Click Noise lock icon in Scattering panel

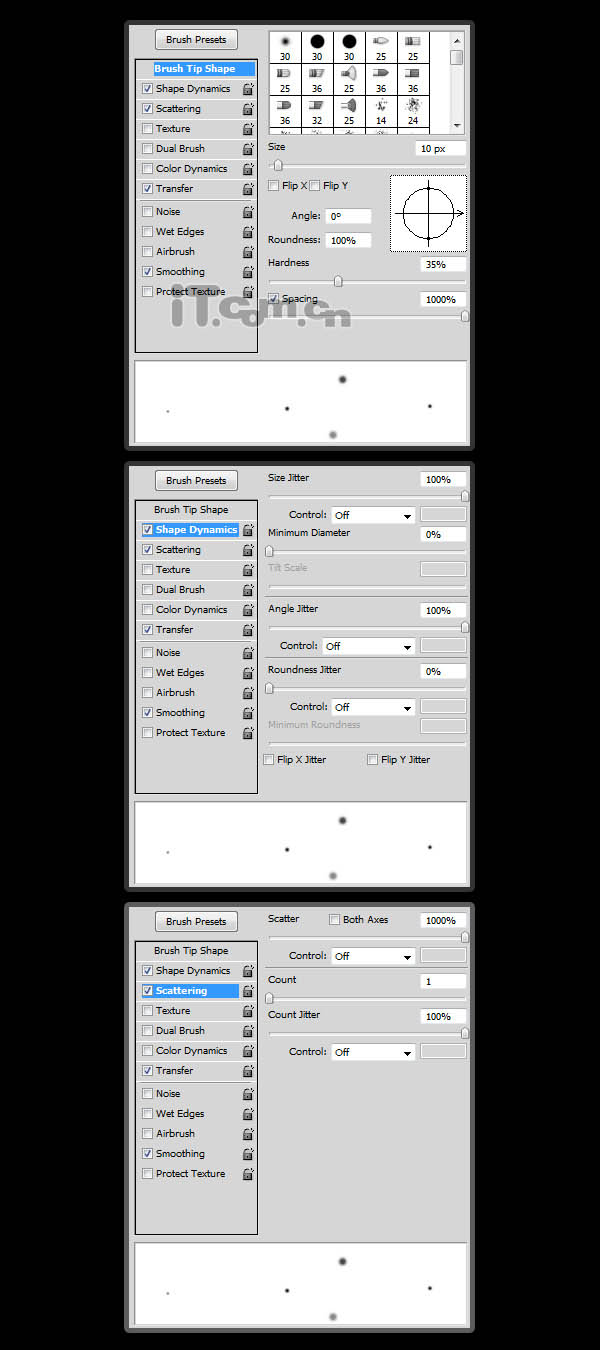[247, 1094]
